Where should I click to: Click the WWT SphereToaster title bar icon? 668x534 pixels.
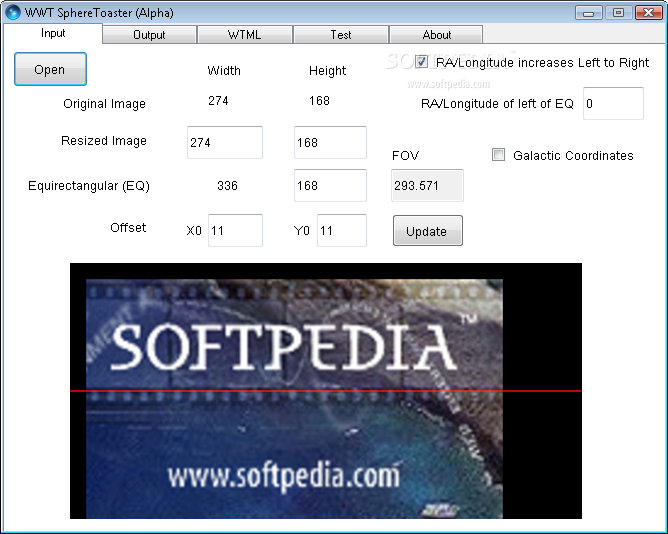tap(13, 12)
